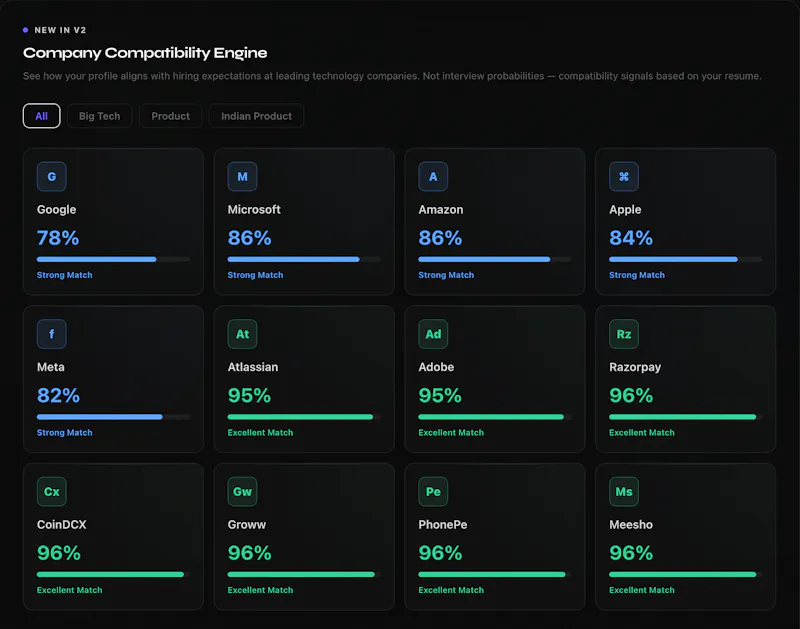
Task: Open the Microsoft 86% percentage text
Action: (x=249, y=238)
